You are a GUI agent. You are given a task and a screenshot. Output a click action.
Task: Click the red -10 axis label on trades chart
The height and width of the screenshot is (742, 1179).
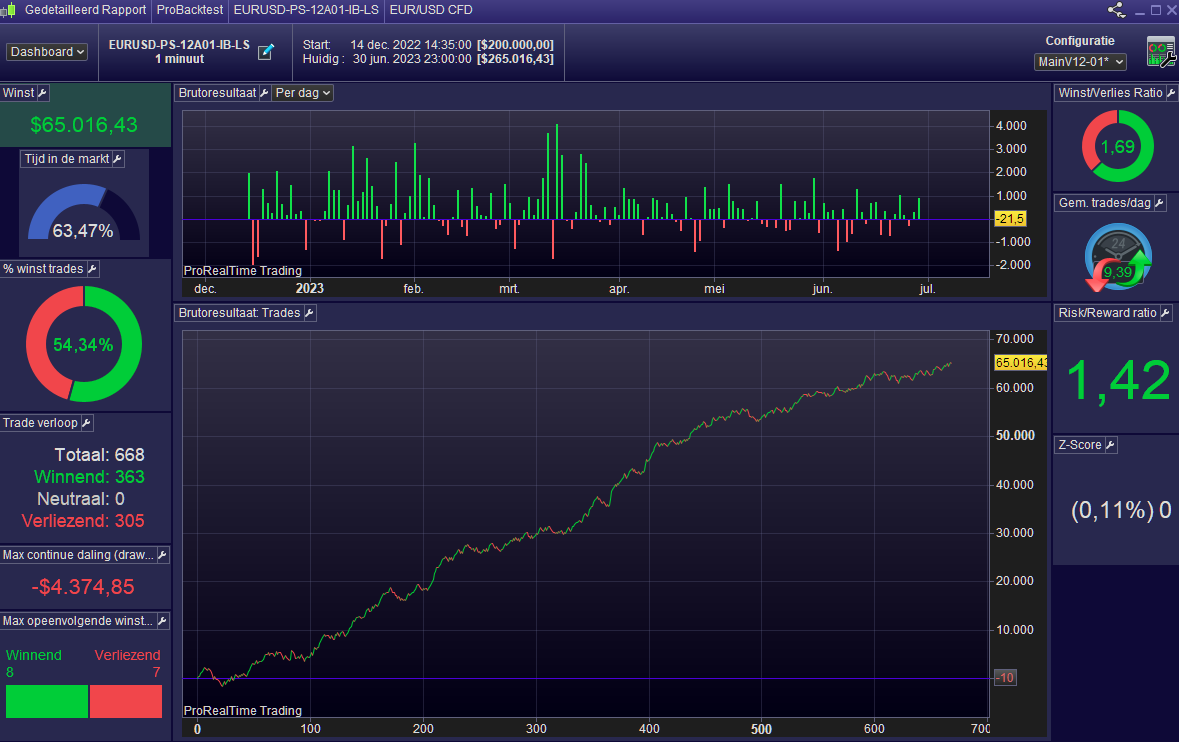1005,677
